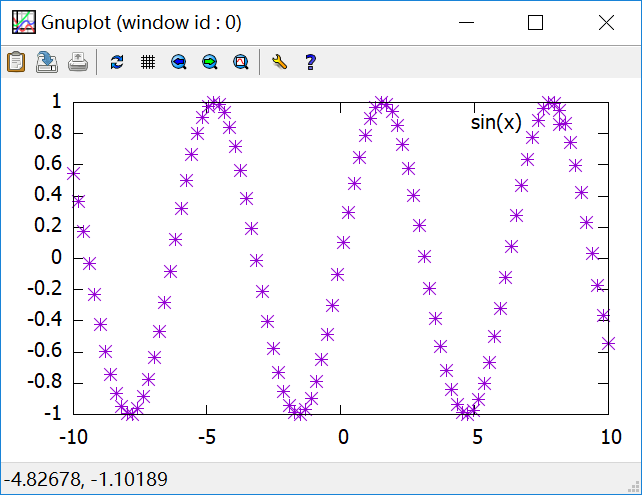Minimize the Gnuplot window
This screenshot has height=495, width=642.
[466, 23]
